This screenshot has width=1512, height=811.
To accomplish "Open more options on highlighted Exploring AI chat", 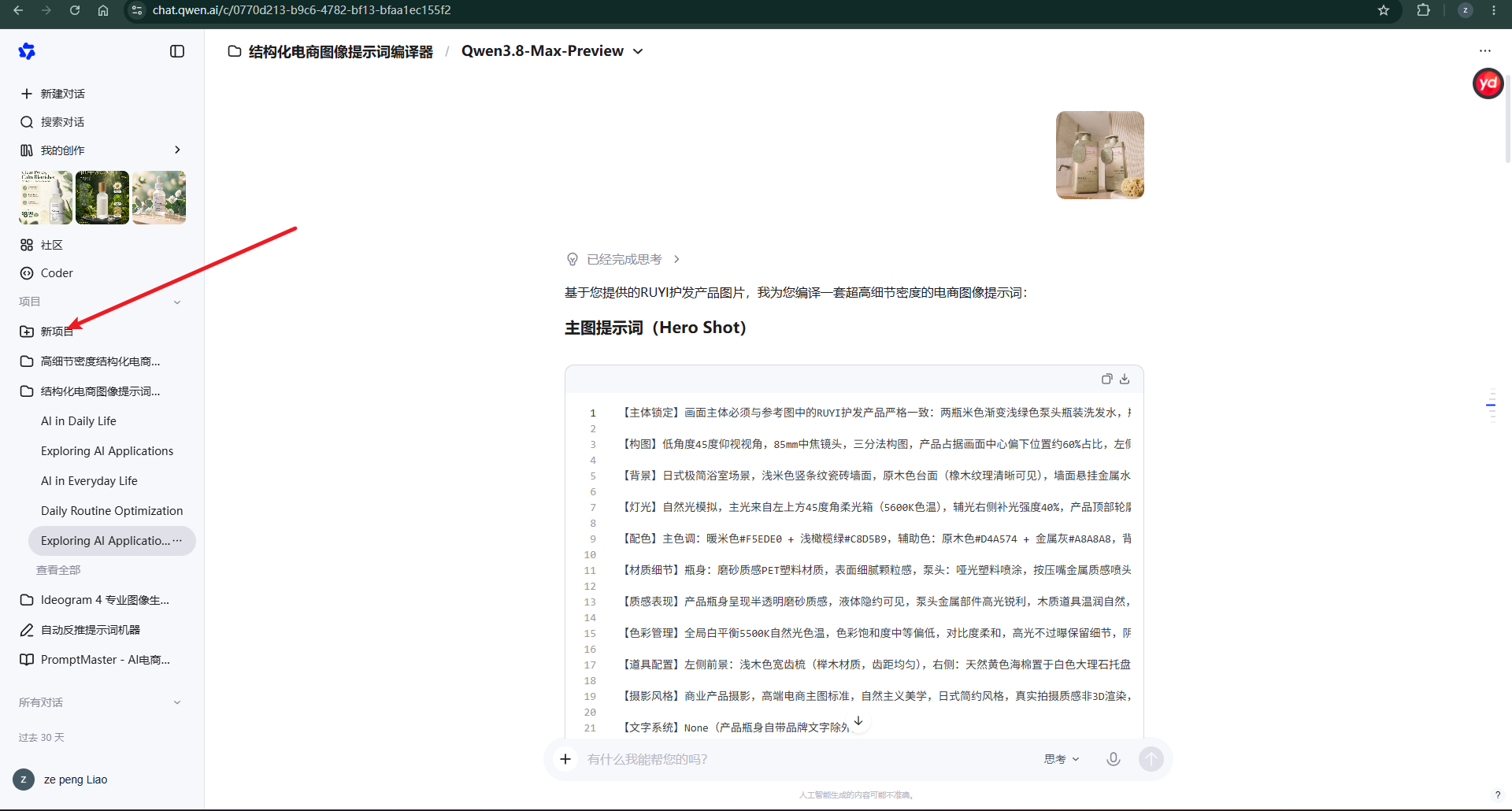I will point(177,540).
